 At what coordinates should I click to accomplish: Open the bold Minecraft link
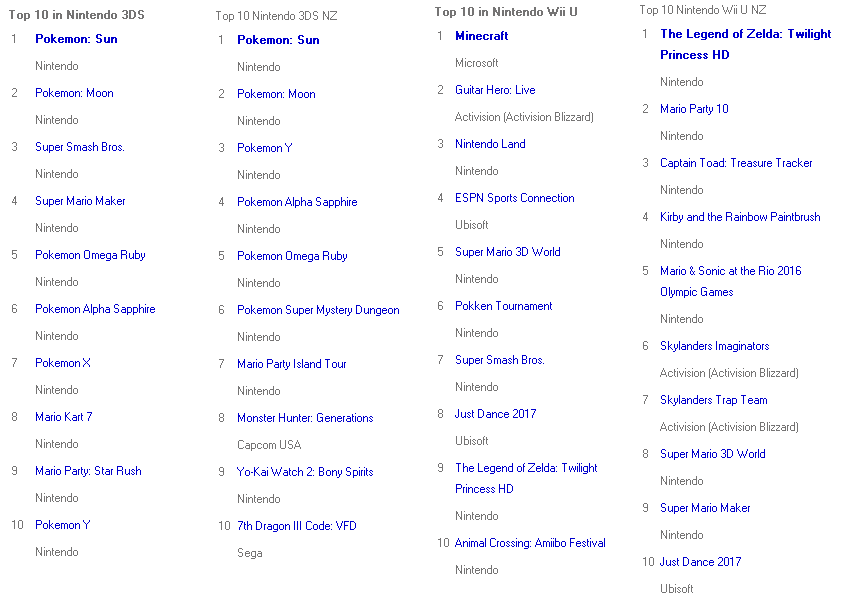481,36
